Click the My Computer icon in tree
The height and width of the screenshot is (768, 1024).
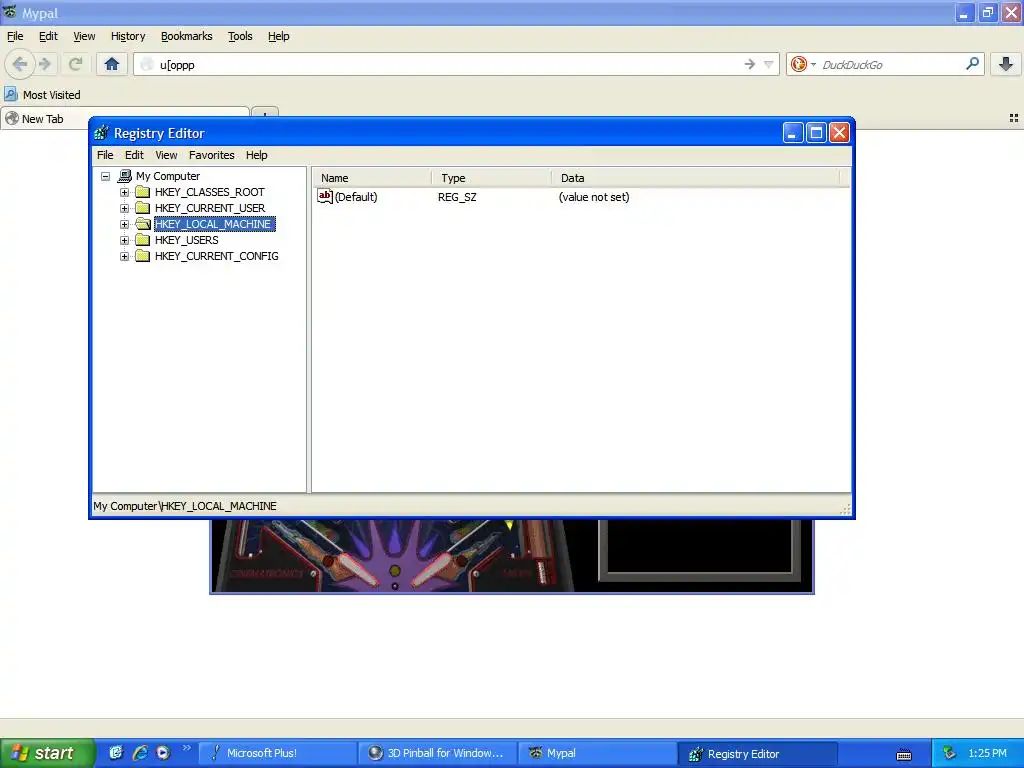pos(125,176)
